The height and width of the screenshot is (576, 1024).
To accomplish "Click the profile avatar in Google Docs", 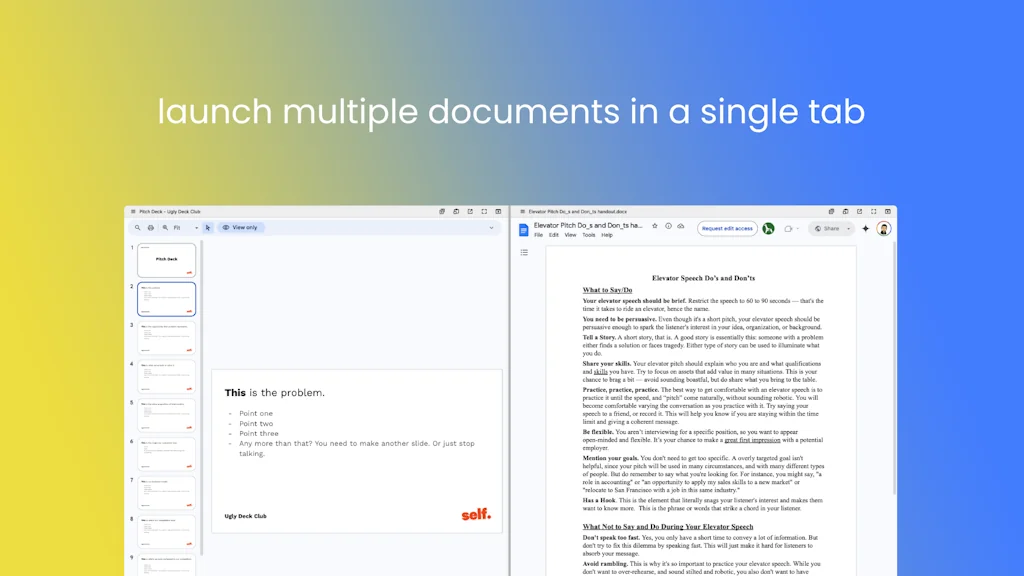I will pos(883,228).
